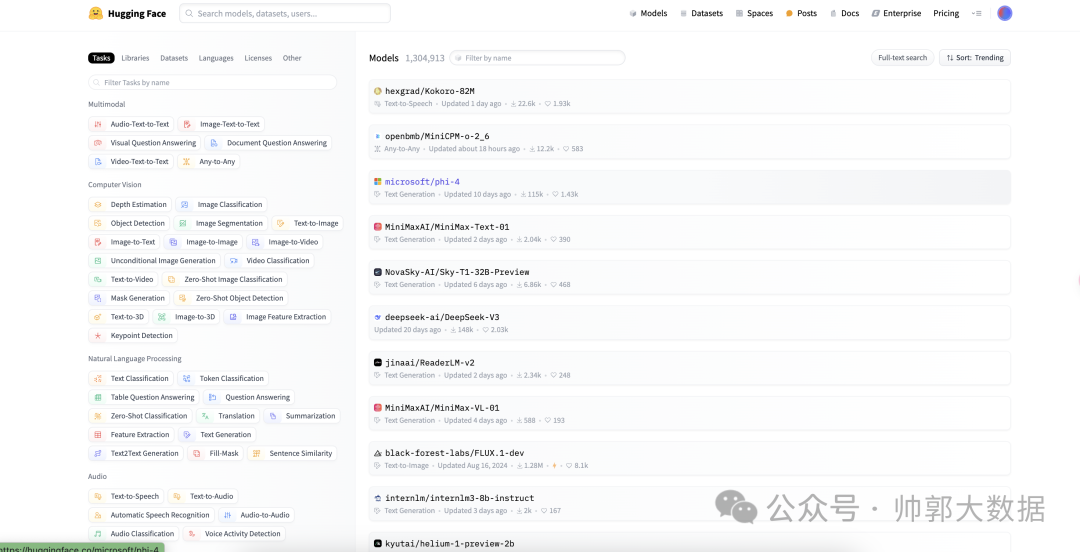The height and width of the screenshot is (552, 1080).
Task: Open Enterprise in the top navigation
Action: pos(896,13)
